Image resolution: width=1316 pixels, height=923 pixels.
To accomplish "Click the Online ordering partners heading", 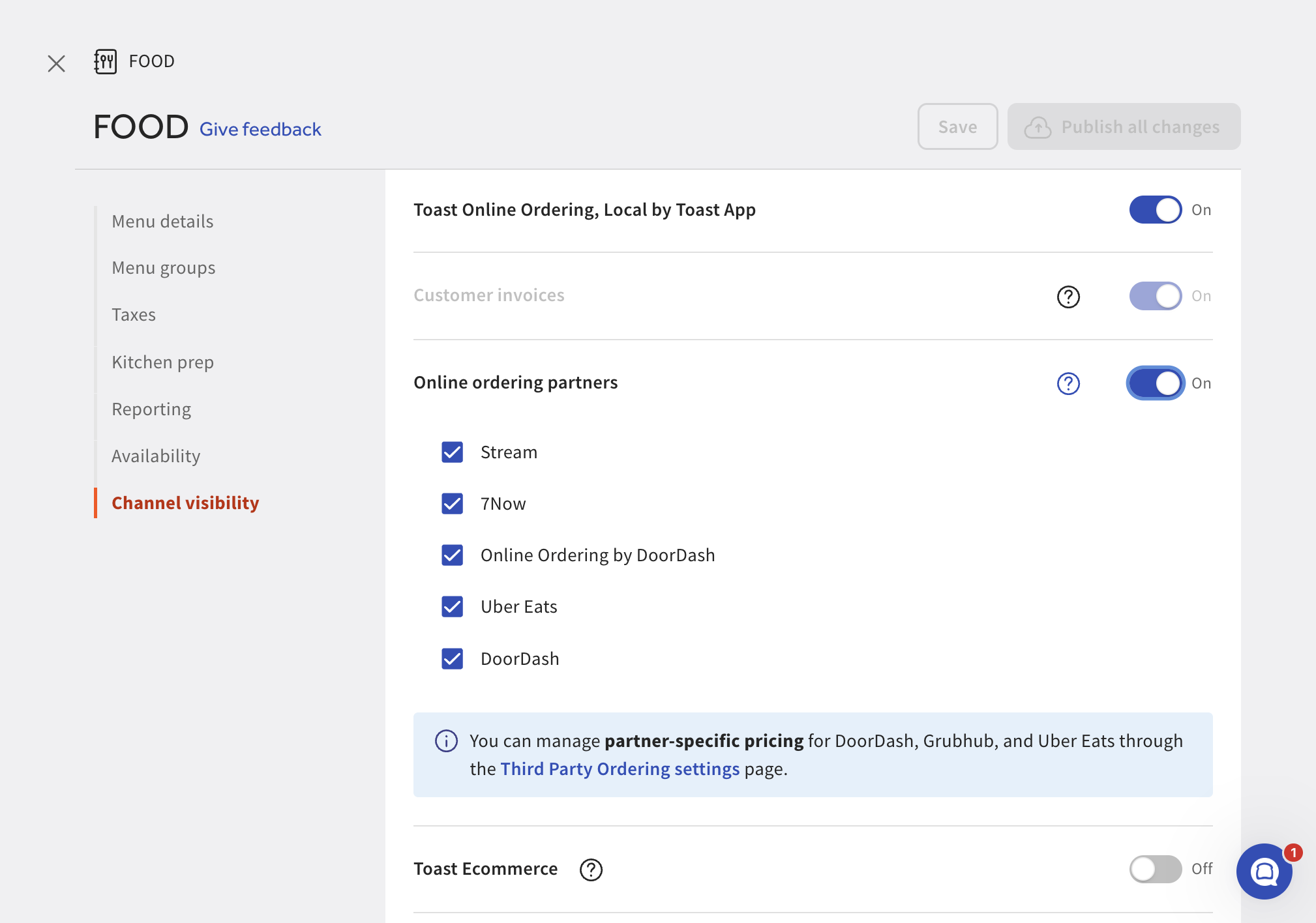I will [x=515, y=383].
